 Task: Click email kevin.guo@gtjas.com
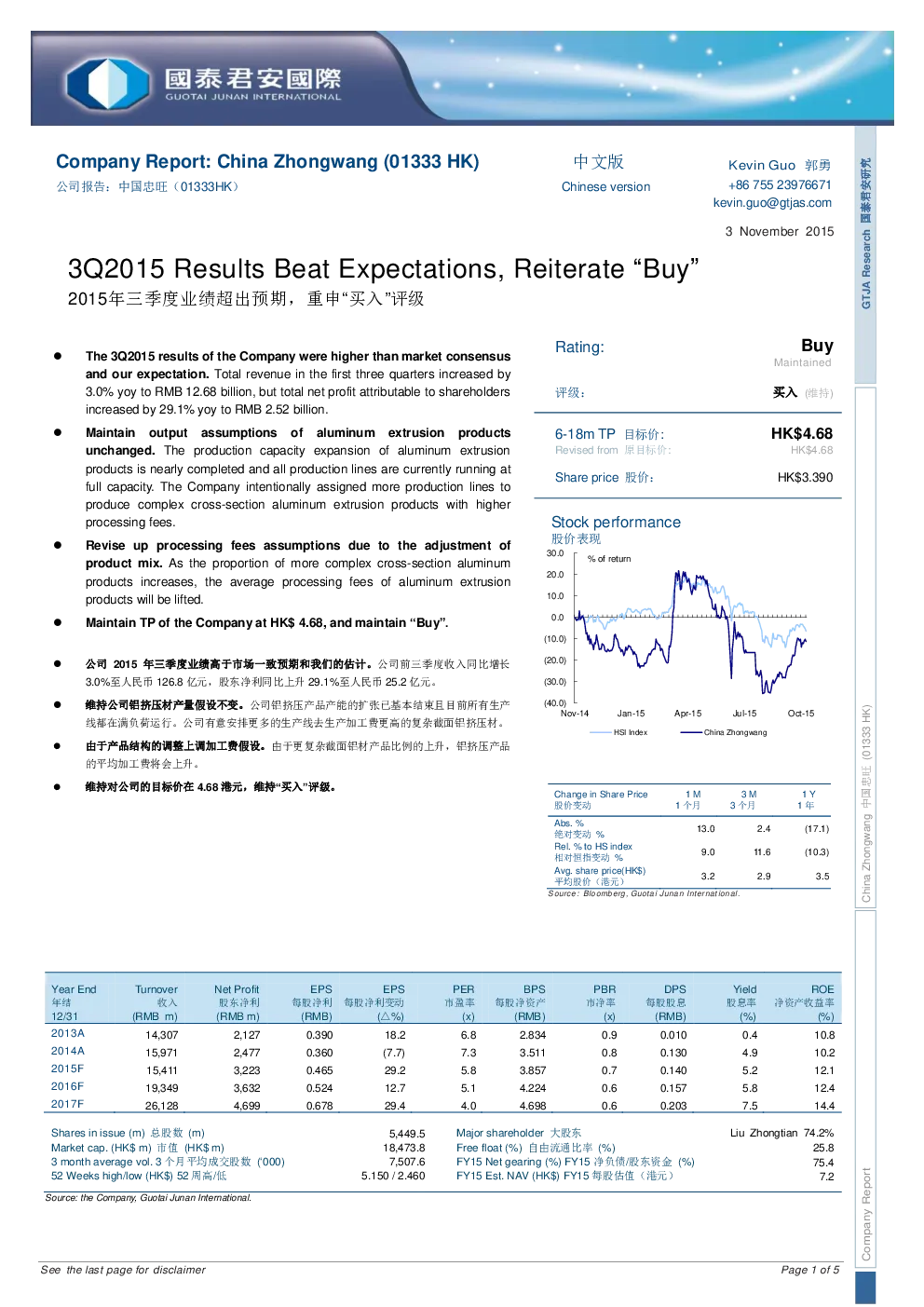(x=772, y=202)
